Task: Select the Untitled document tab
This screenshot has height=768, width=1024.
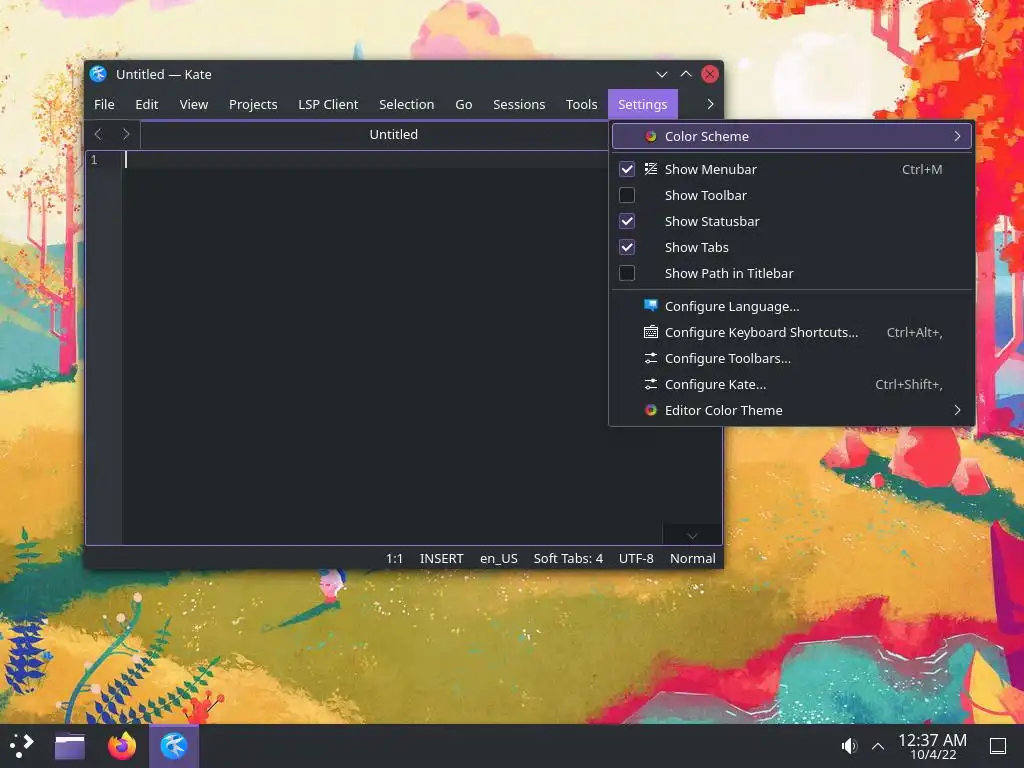Action: tap(394, 135)
